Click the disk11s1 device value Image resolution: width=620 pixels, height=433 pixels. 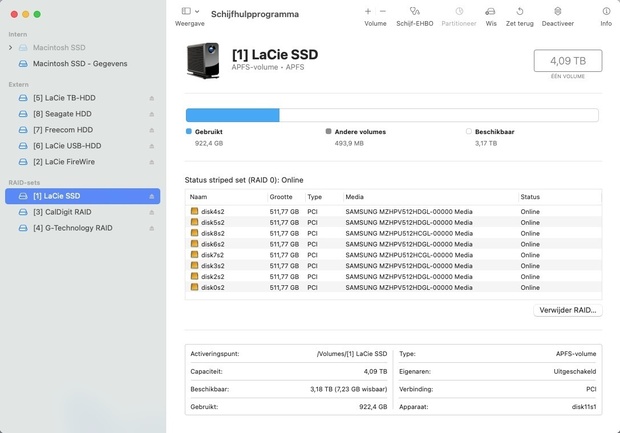(584, 407)
